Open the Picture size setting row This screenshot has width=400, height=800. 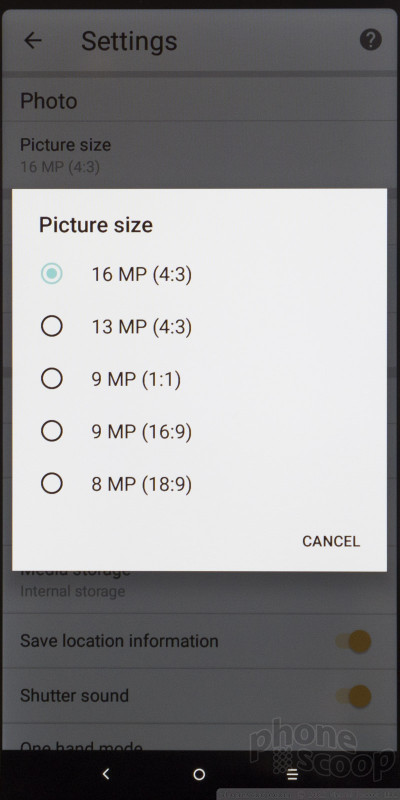click(x=200, y=155)
